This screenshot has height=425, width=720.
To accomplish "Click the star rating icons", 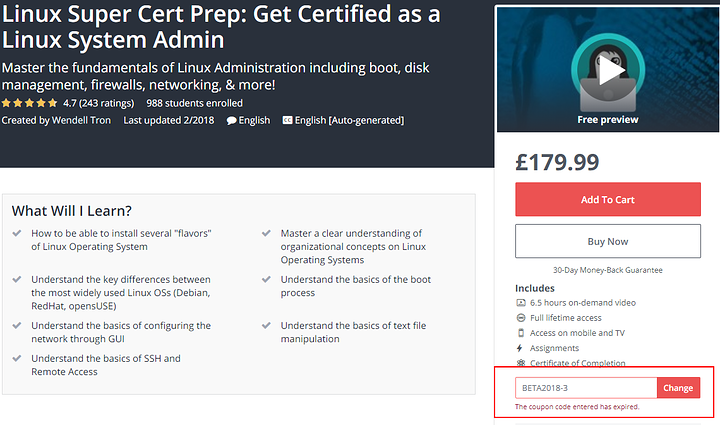I will (29, 102).
